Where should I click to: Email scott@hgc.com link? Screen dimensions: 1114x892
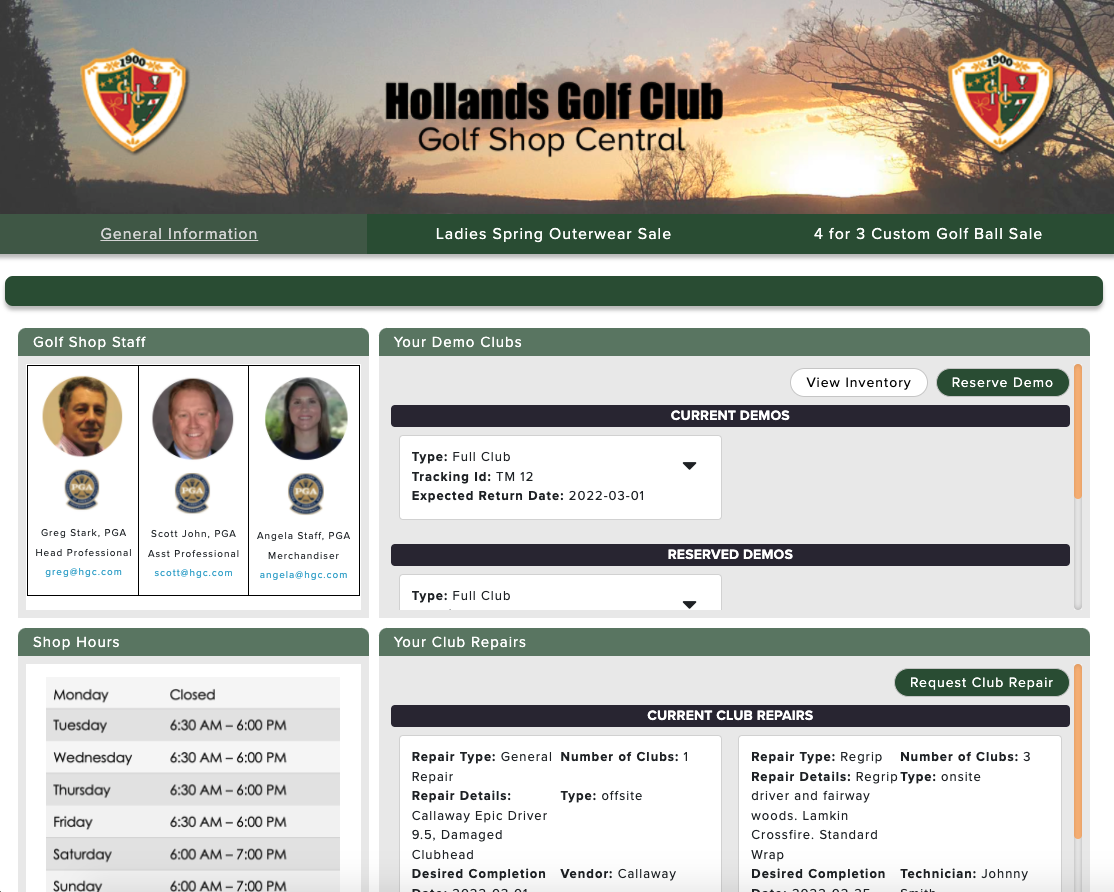tap(193, 572)
